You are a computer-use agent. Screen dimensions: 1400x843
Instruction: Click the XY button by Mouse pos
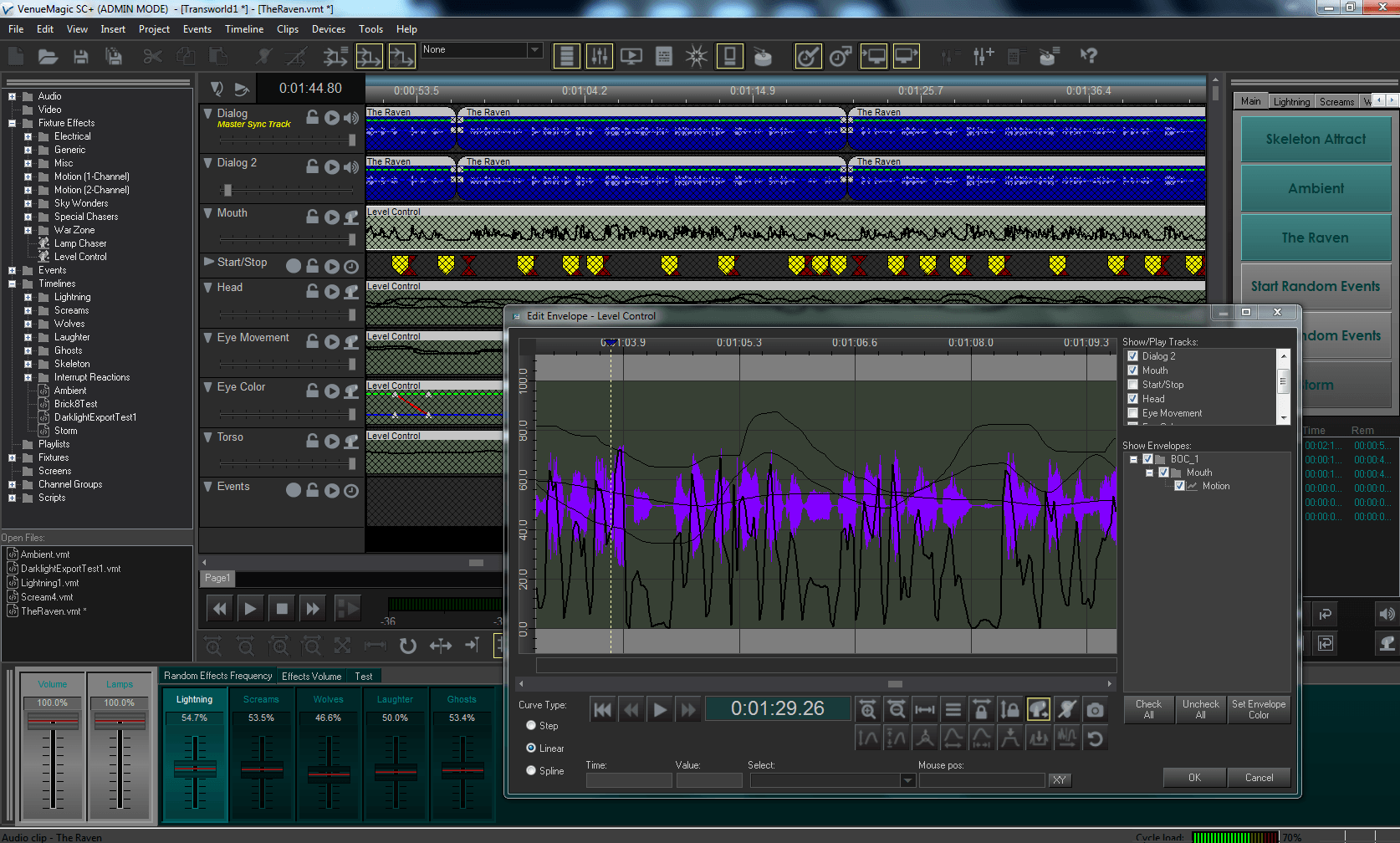[x=1060, y=780]
